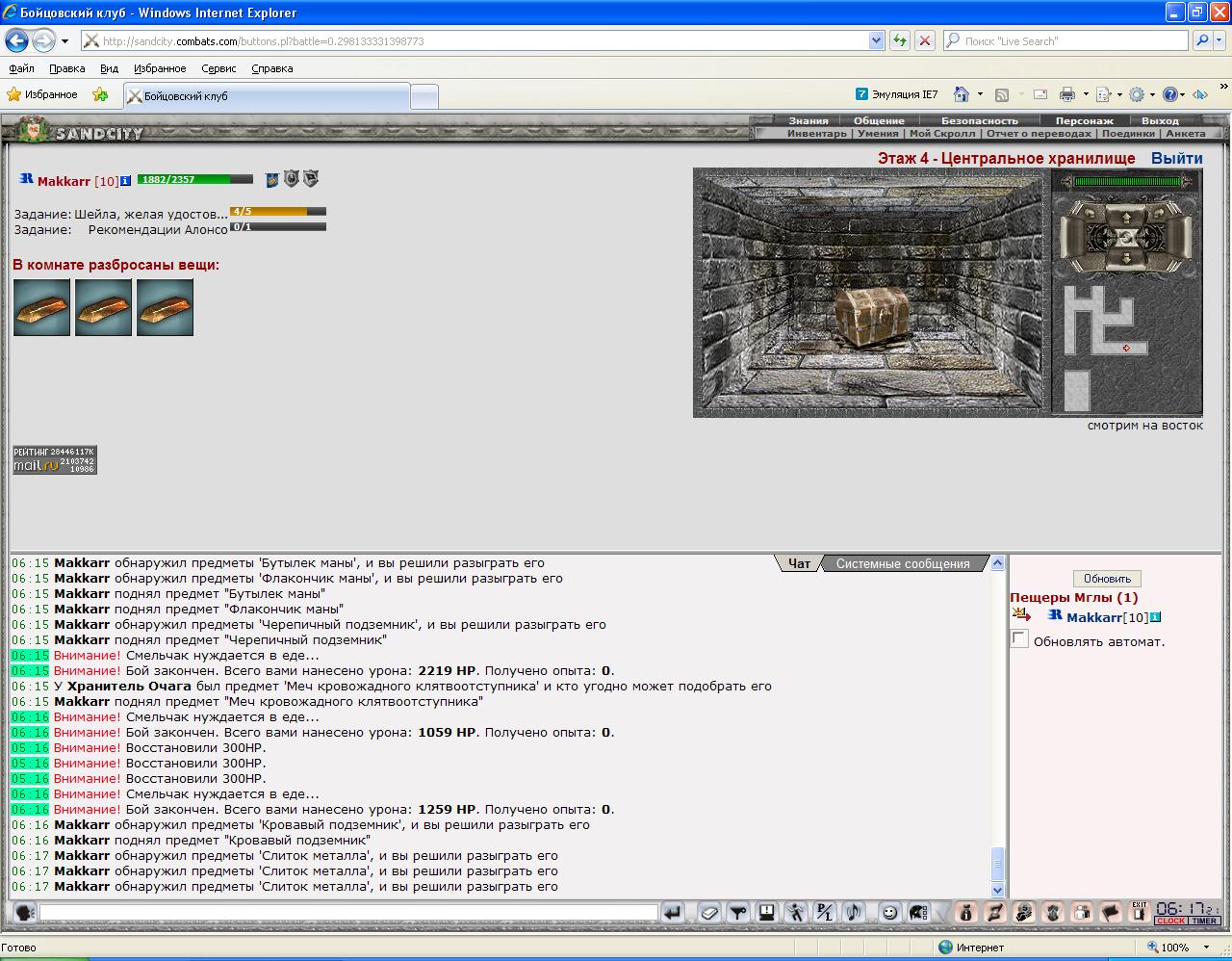Screen dimensions: 1232x961
Task: Turn right with the curved right arrow
Action: [x=1159, y=213]
